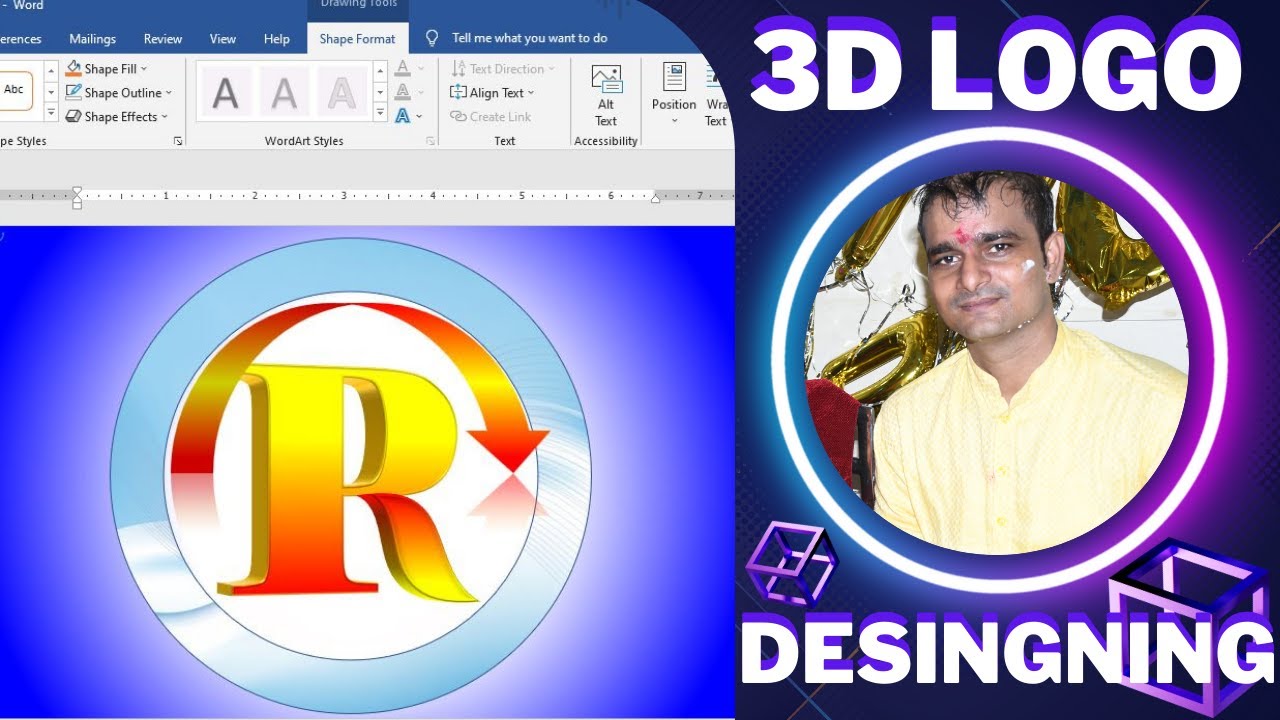Viewport: 1280px width, 720px height.
Task: Open the Shape Styles dialog launcher
Action: (178, 142)
